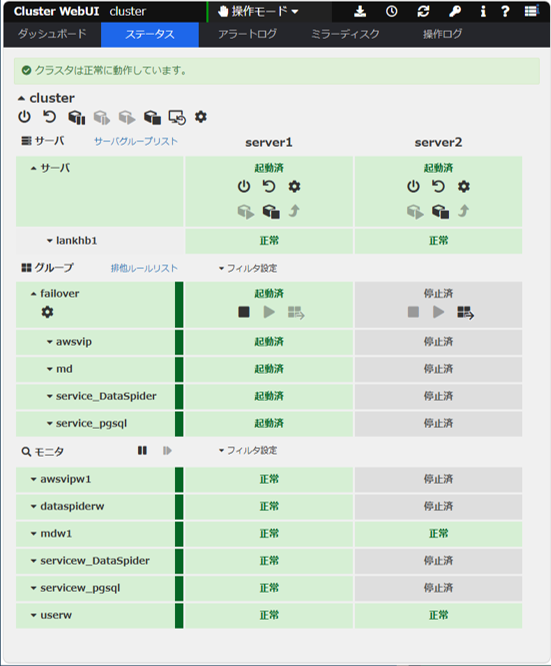The image size is (551, 666).
Task: Expand the service_pgsql resource row
Action: (x=50, y=423)
